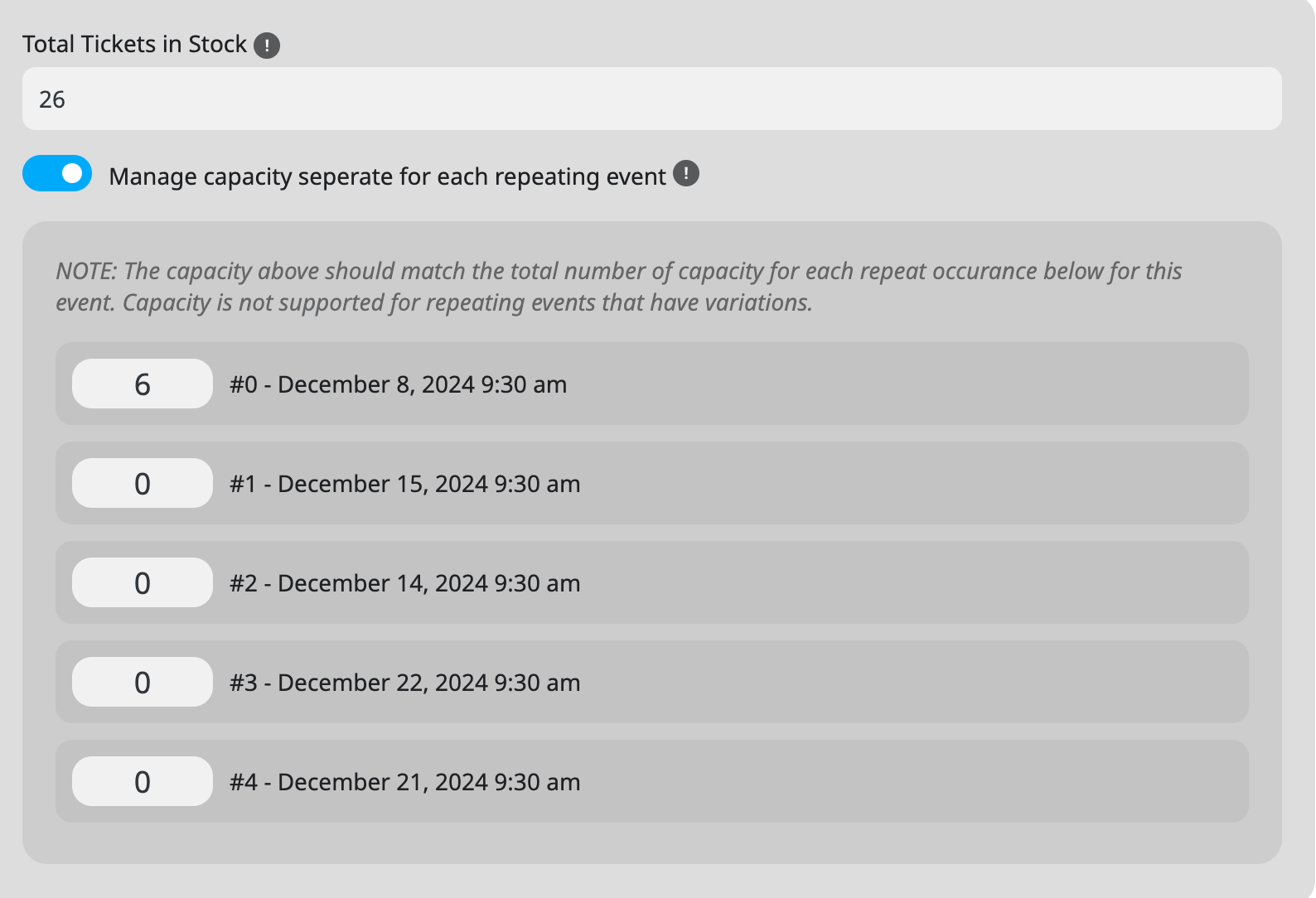Disable separate capacity for repeating events toggle
This screenshot has height=898, width=1316.
[x=57, y=173]
